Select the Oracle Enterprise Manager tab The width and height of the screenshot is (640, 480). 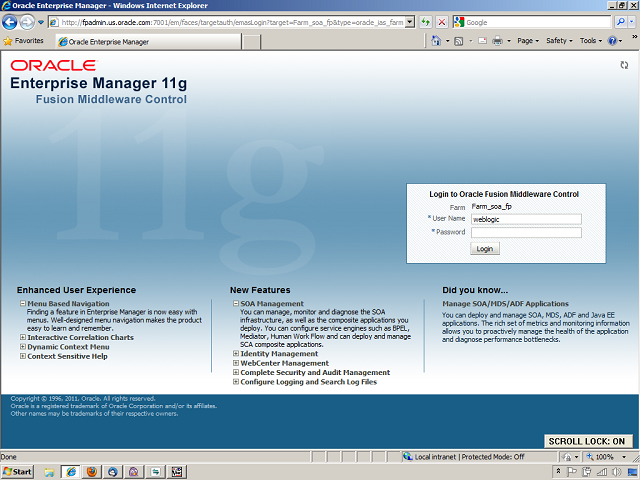(x=148, y=42)
